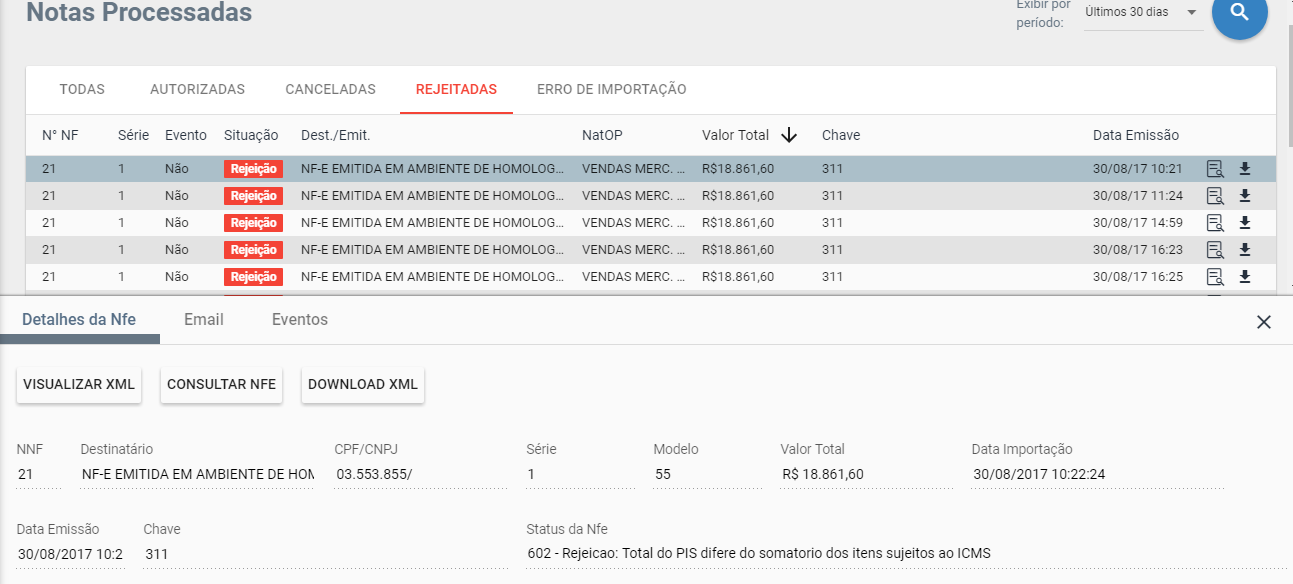Screen dimensions: 1293x584
Task: Open details icon for 16:23 note
Action: (x=1215, y=250)
